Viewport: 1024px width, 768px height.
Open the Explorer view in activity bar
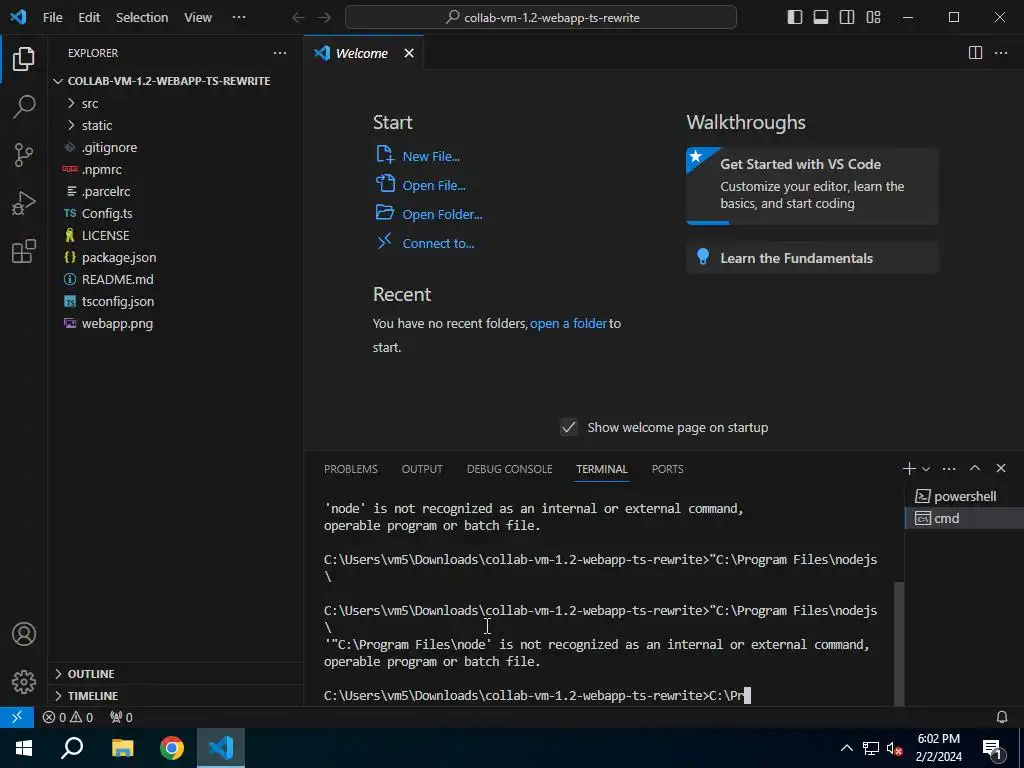pyautogui.click(x=24, y=59)
